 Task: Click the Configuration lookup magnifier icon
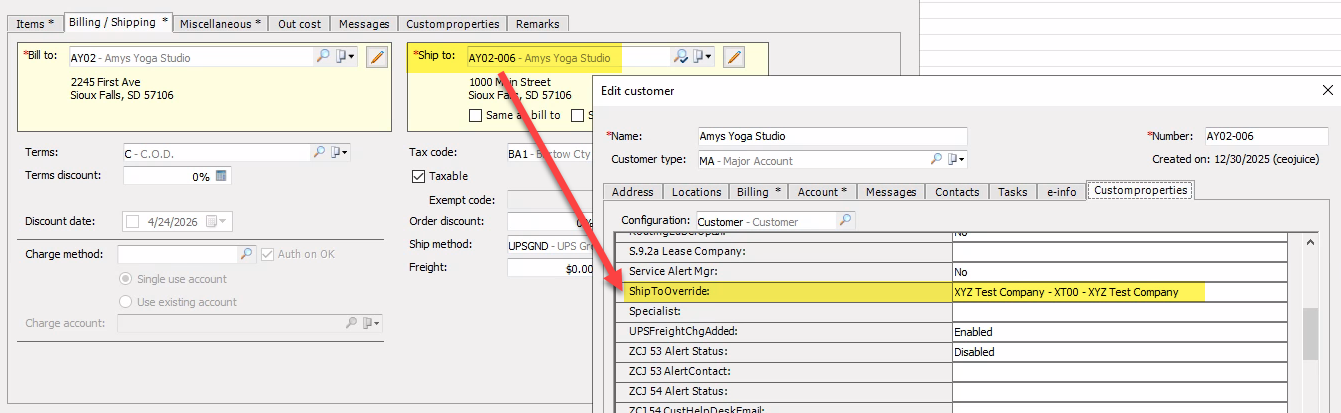click(845, 220)
